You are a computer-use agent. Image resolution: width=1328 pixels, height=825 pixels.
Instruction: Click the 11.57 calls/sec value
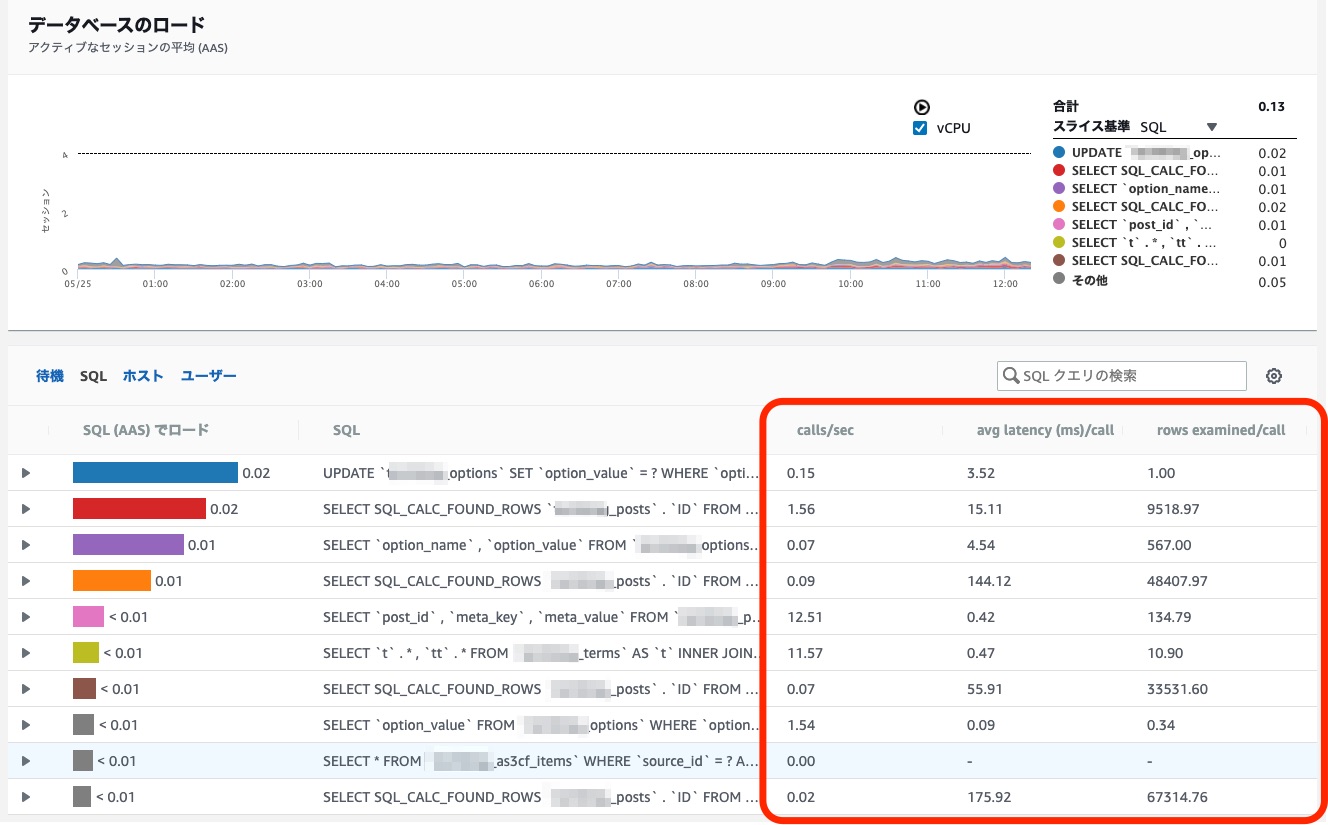click(804, 653)
